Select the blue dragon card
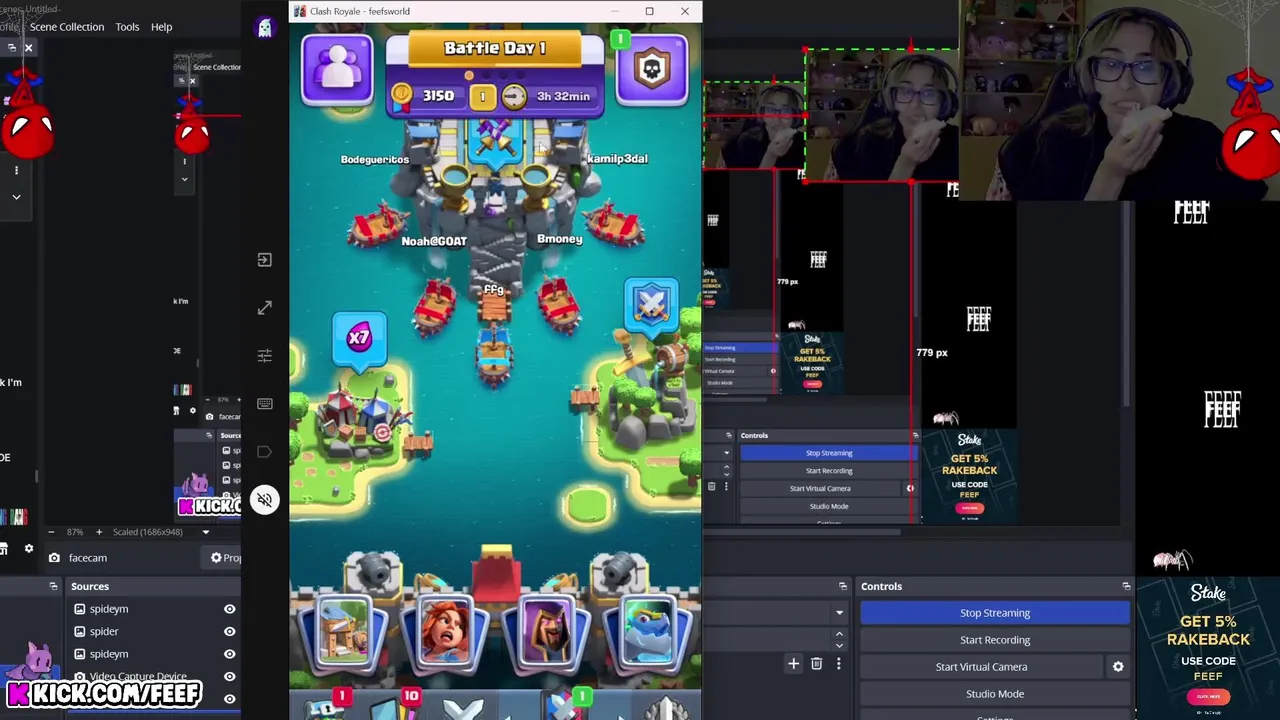Viewport: 1280px width, 720px height. 651,631
